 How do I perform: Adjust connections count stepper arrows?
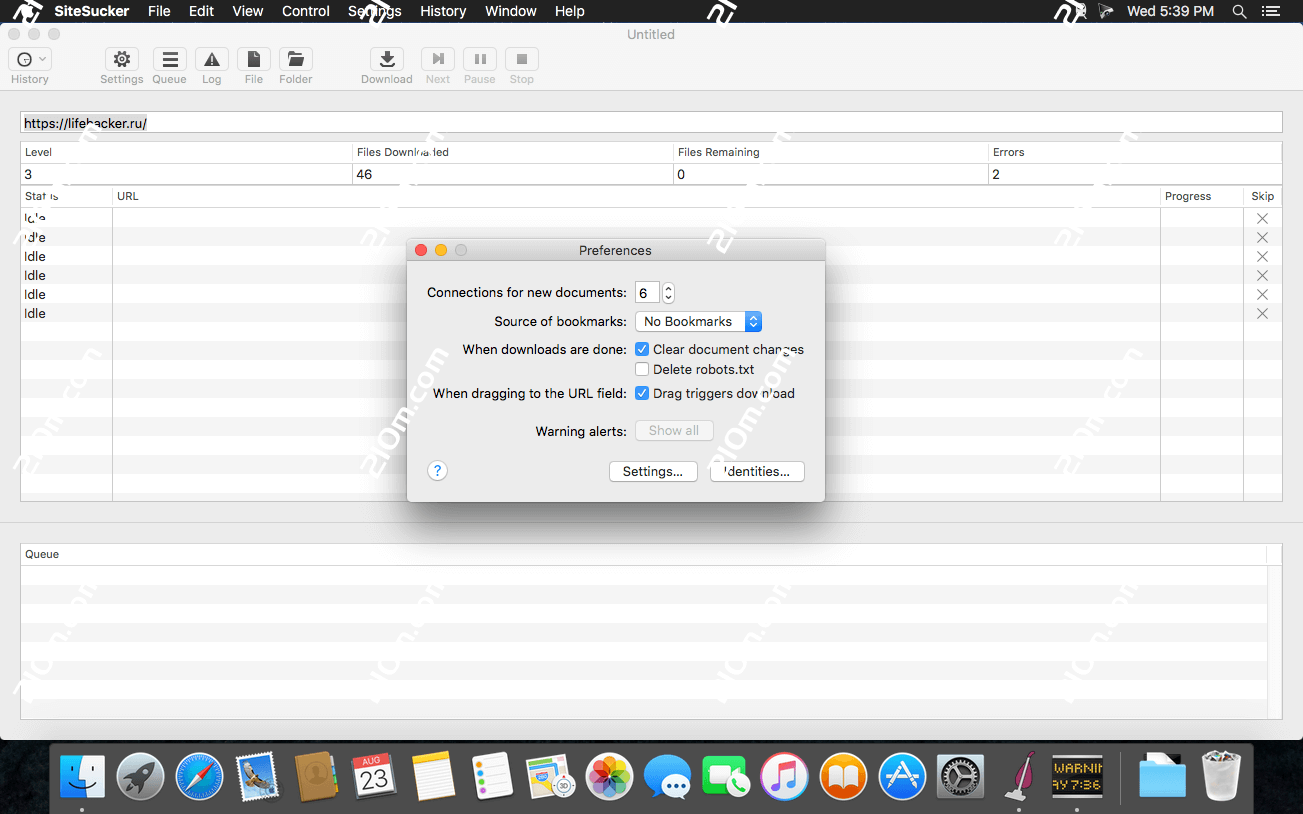[x=668, y=293]
